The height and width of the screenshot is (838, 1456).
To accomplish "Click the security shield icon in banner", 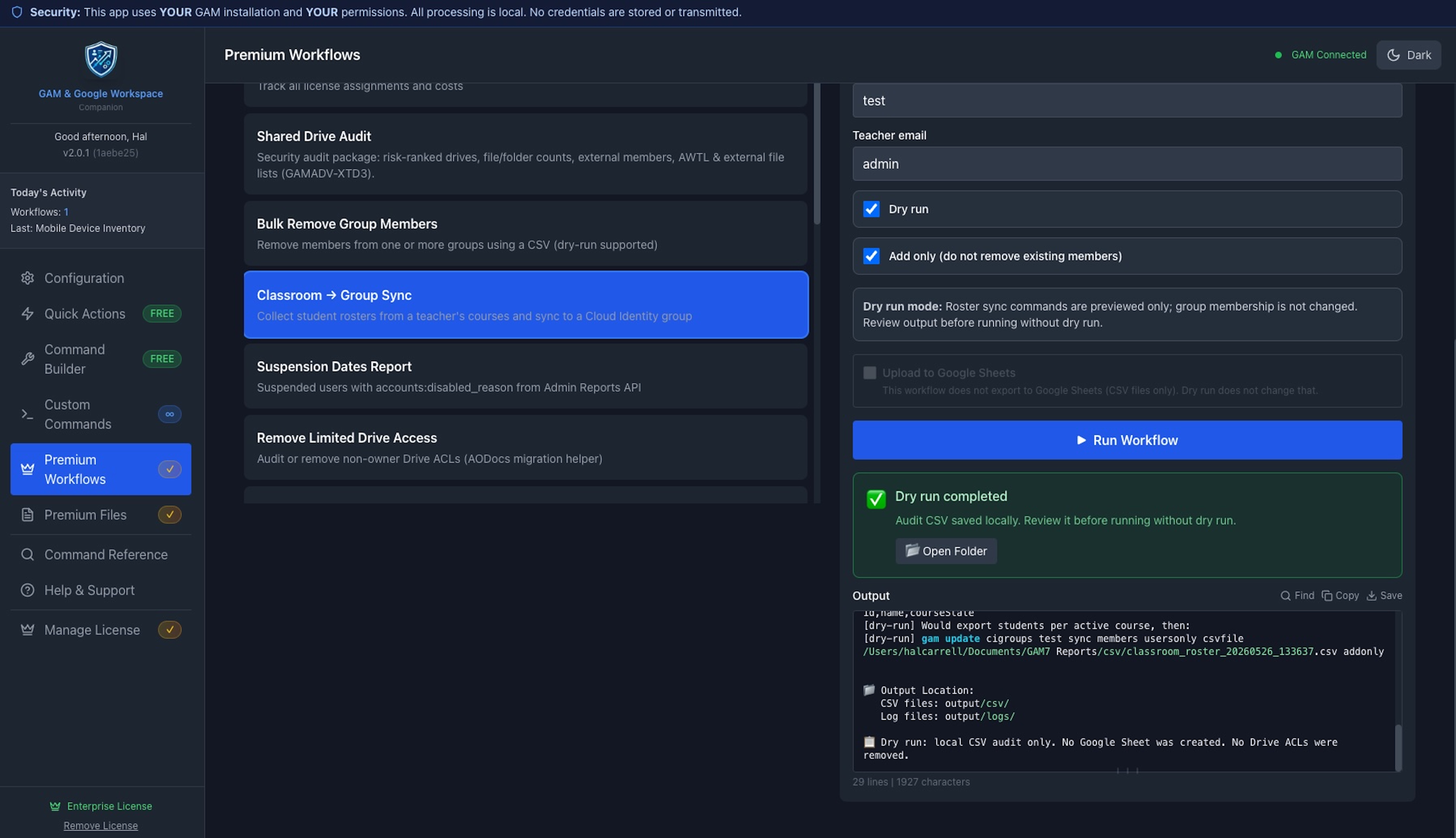I will coord(17,12).
